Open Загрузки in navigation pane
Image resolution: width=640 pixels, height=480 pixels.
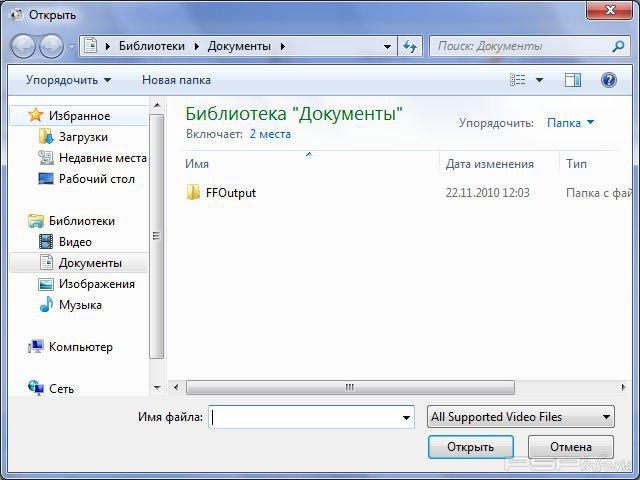pos(83,137)
